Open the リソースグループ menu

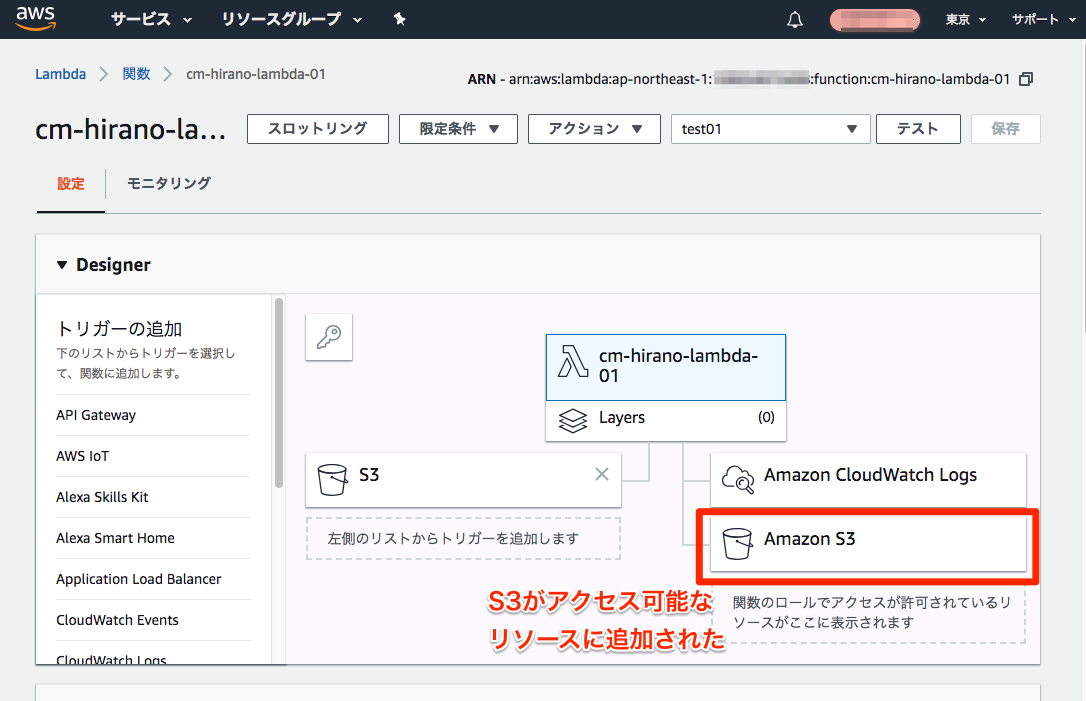tap(292, 19)
